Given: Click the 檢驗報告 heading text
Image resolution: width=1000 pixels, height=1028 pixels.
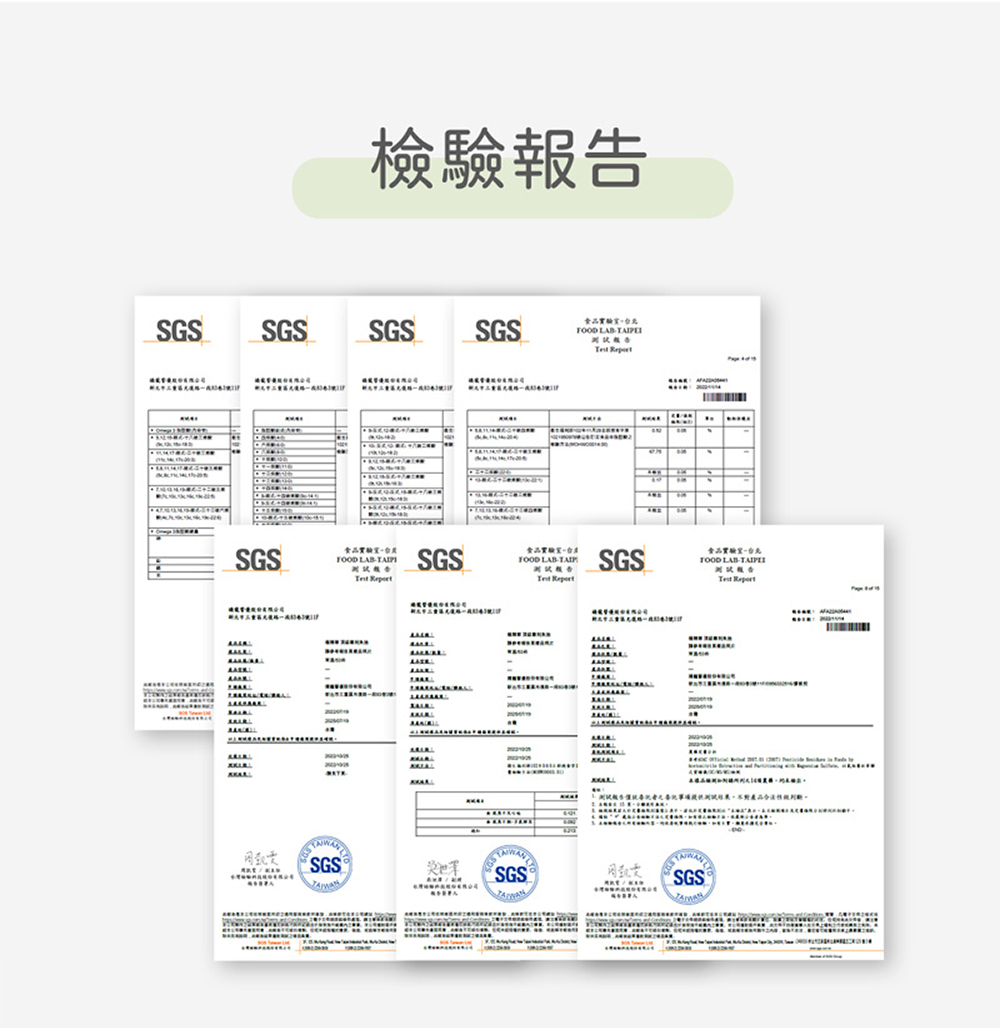Looking at the screenshot, I should tap(510, 159).
